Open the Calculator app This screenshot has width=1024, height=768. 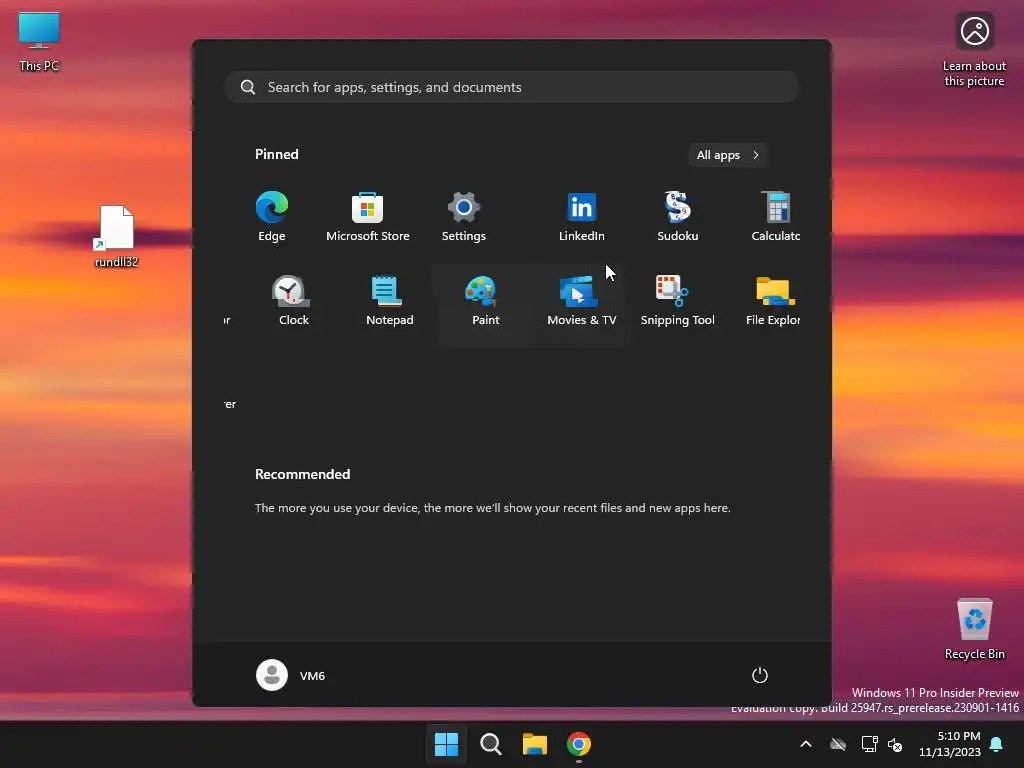click(775, 216)
